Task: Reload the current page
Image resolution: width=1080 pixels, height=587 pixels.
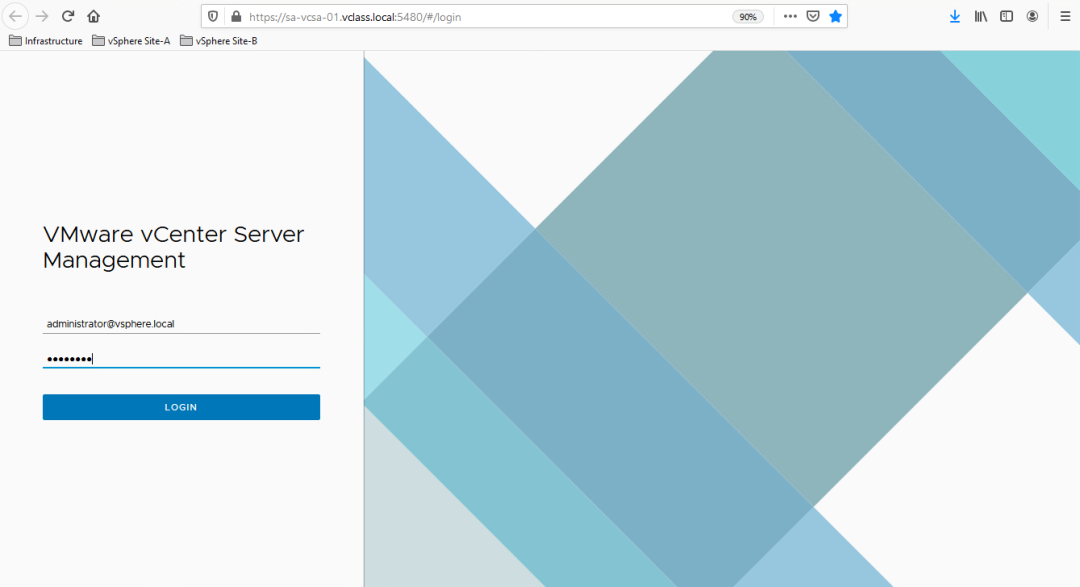Action: click(x=68, y=17)
